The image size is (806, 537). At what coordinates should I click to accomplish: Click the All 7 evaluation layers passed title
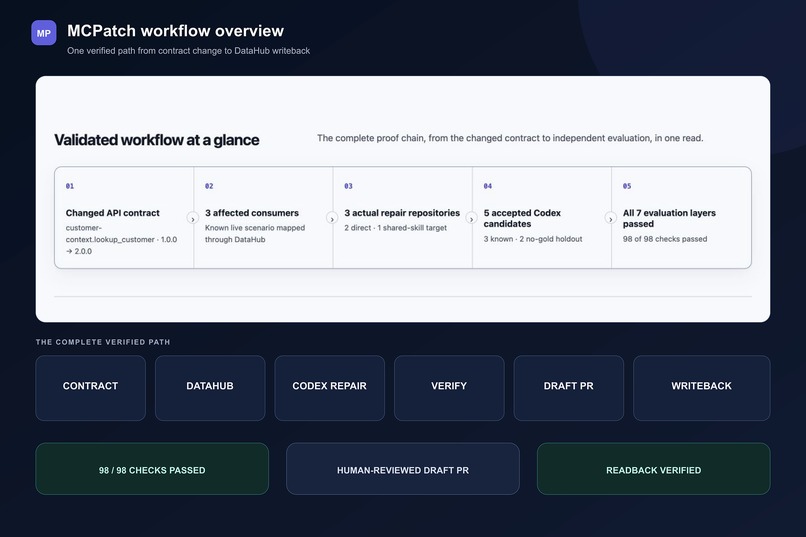pos(669,218)
